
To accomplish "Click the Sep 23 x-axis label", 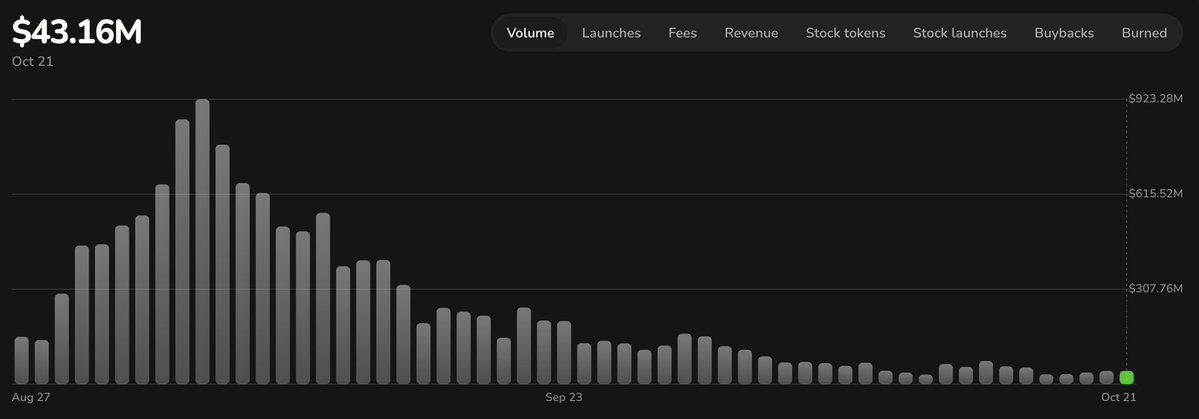I will point(564,398).
